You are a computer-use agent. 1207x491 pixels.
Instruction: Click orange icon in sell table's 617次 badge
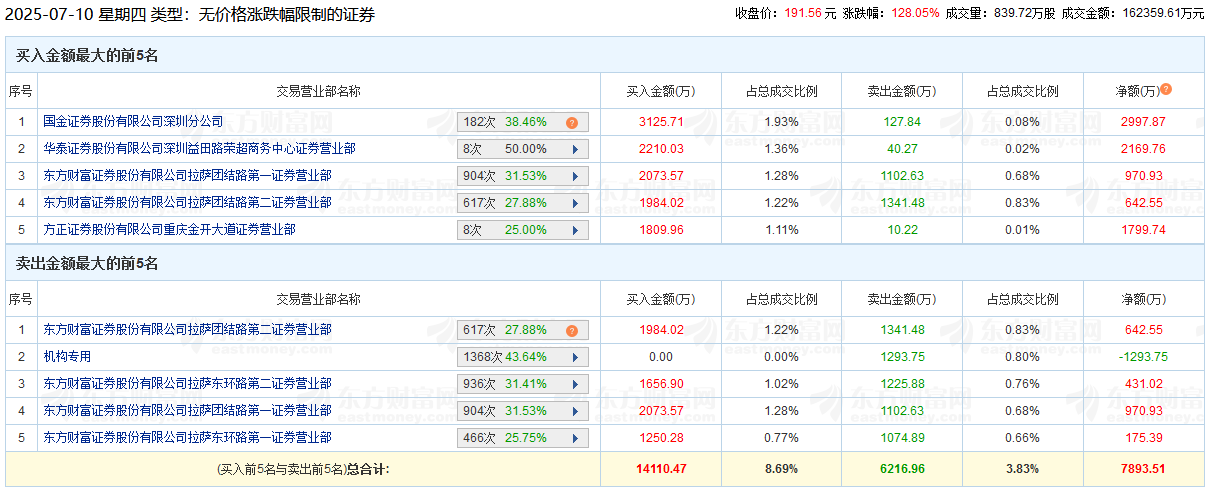point(572,331)
